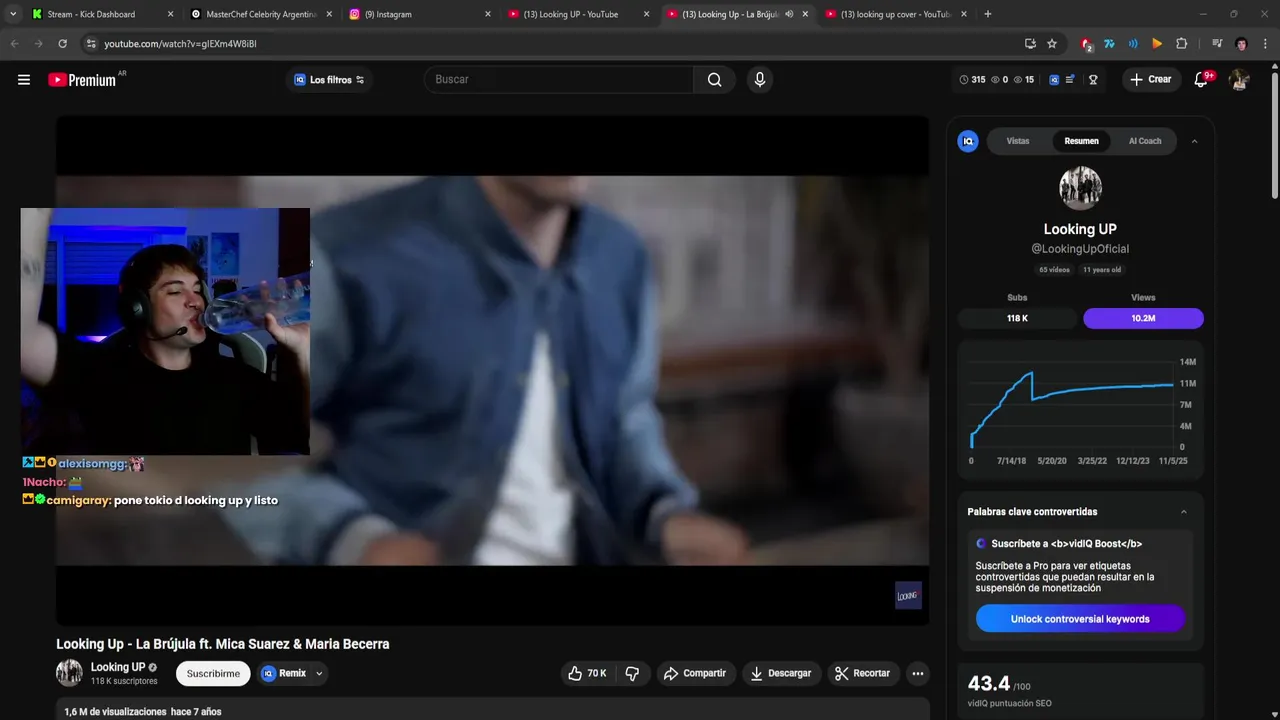Click the video title La Brújula text

(223, 644)
